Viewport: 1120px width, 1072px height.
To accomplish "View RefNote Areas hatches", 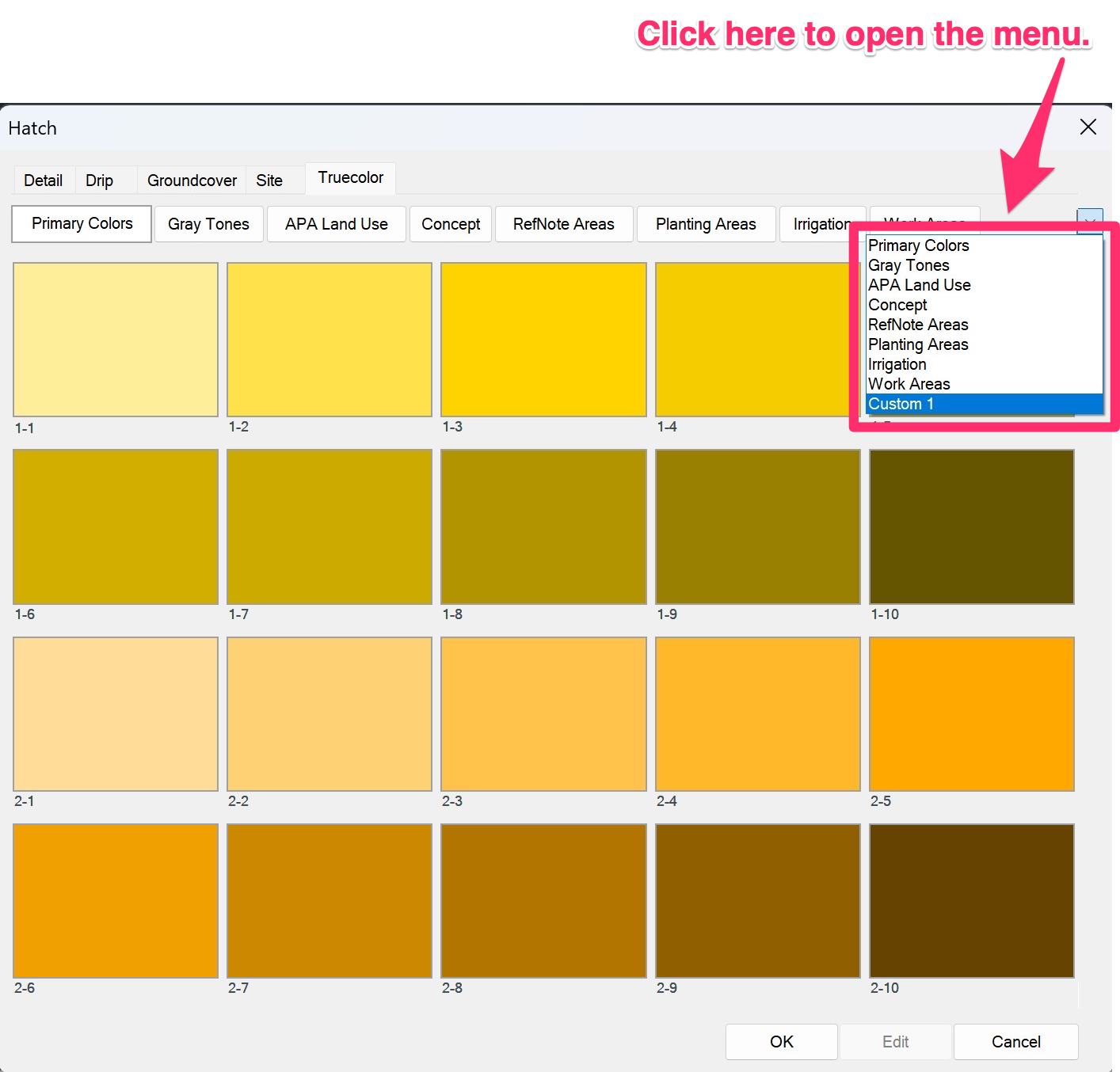I will click(x=563, y=224).
